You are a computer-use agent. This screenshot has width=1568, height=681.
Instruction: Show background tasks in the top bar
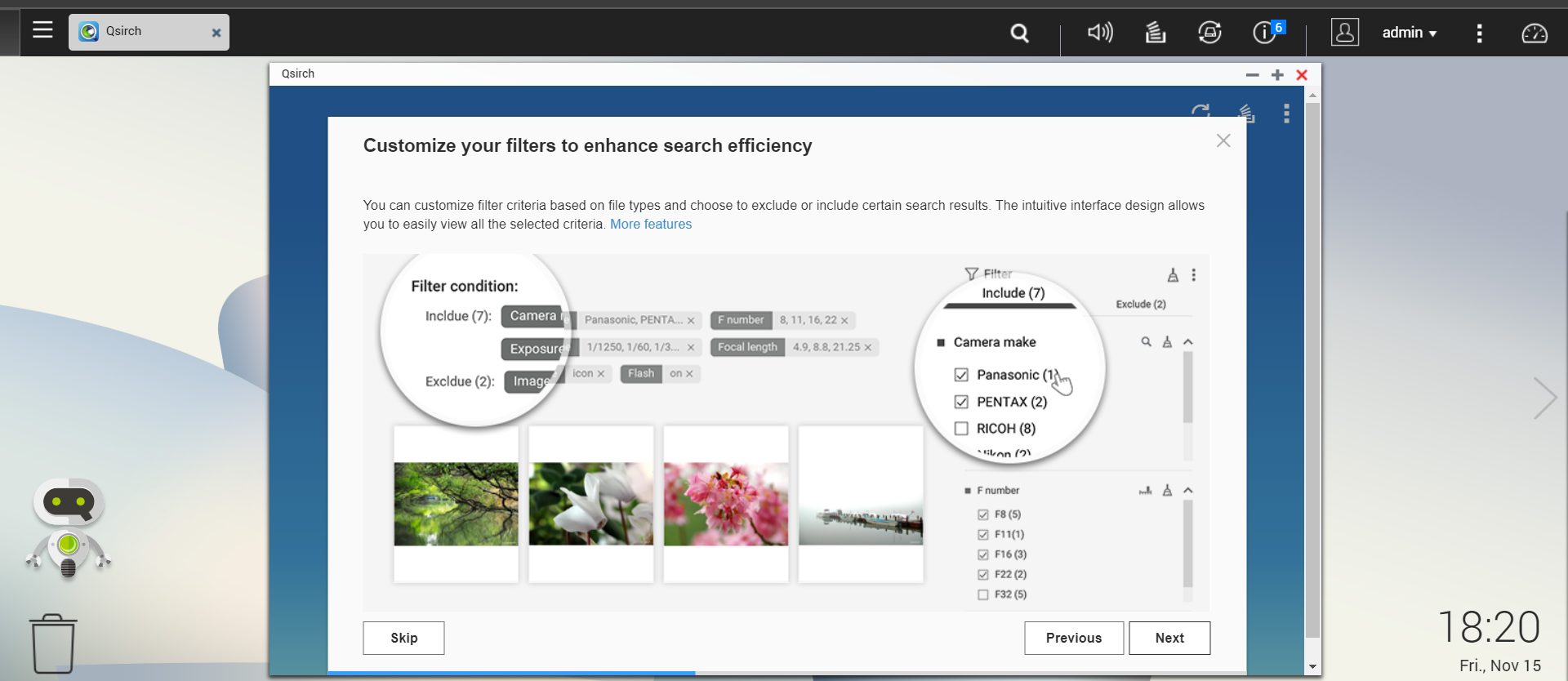pyautogui.click(x=1156, y=33)
